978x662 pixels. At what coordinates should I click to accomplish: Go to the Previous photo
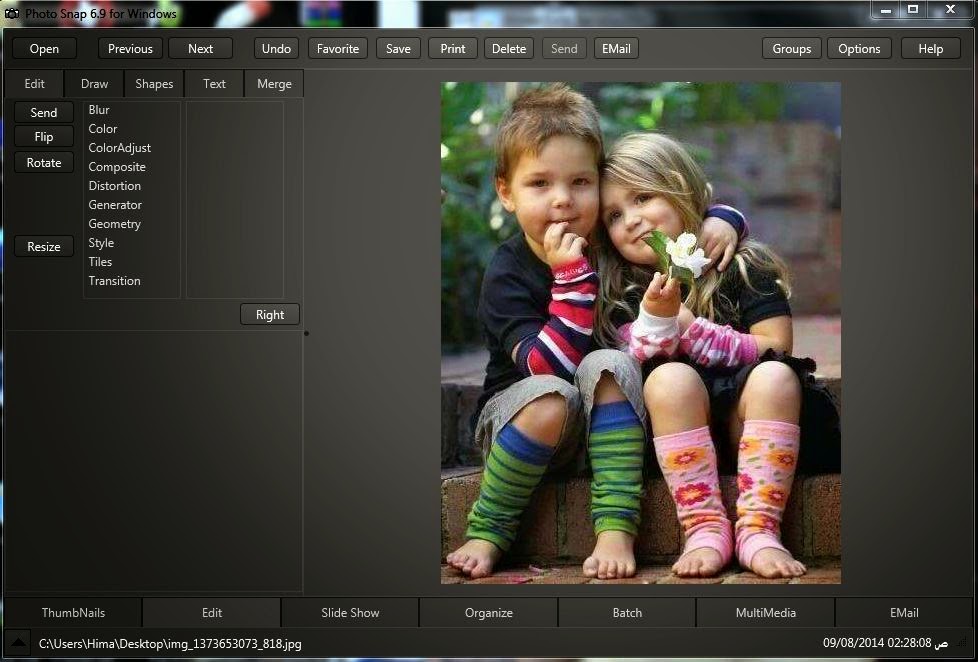click(130, 49)
